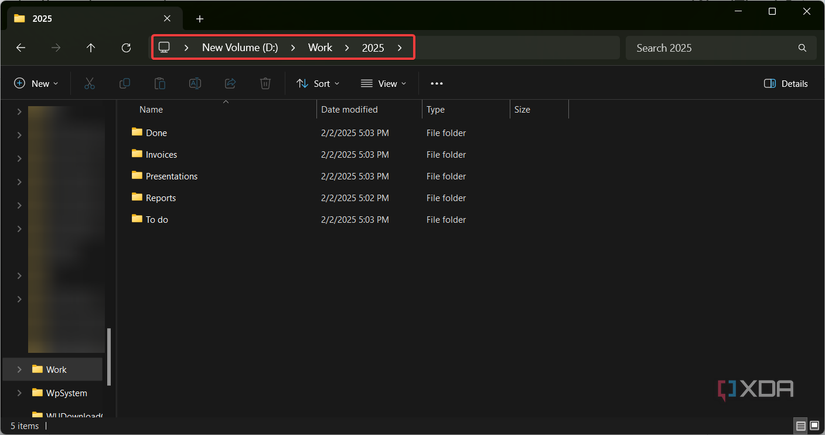Click the Rename icon

click(x=195, y=84)
